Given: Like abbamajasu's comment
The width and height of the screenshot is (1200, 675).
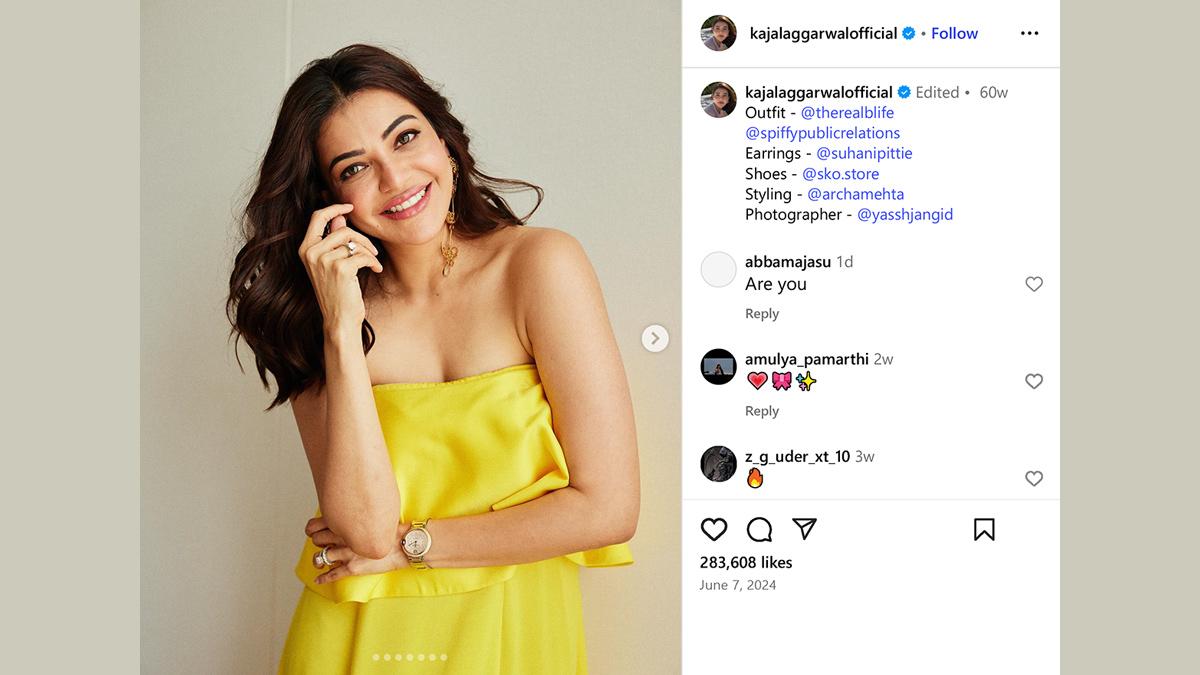Looking at the screenshot, I should pos(1034,284).
